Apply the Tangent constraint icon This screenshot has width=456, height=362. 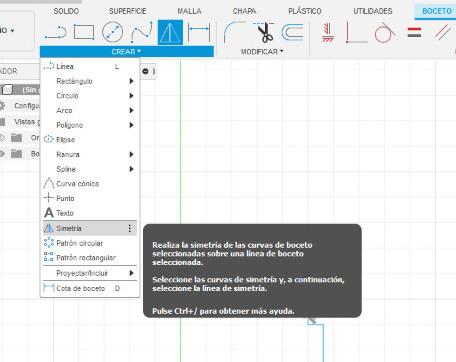coord(385,32)
